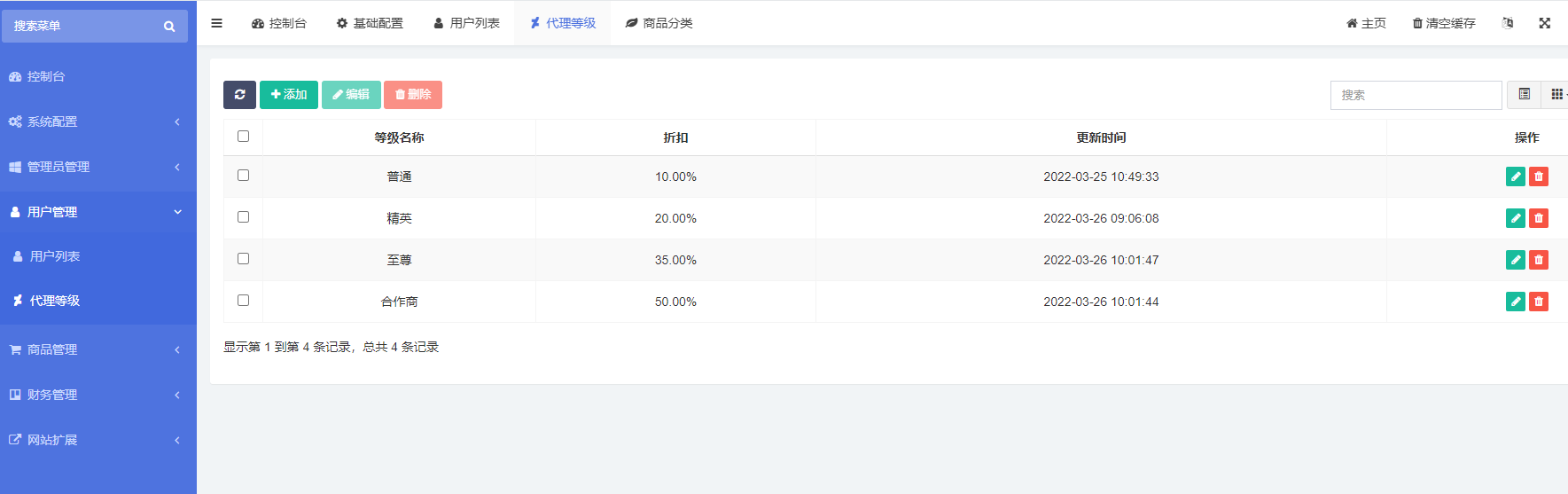Click the red delete icon for 精英 row
The image size is (1568, 494).
pyautogui.click(x=1539, y=218)
